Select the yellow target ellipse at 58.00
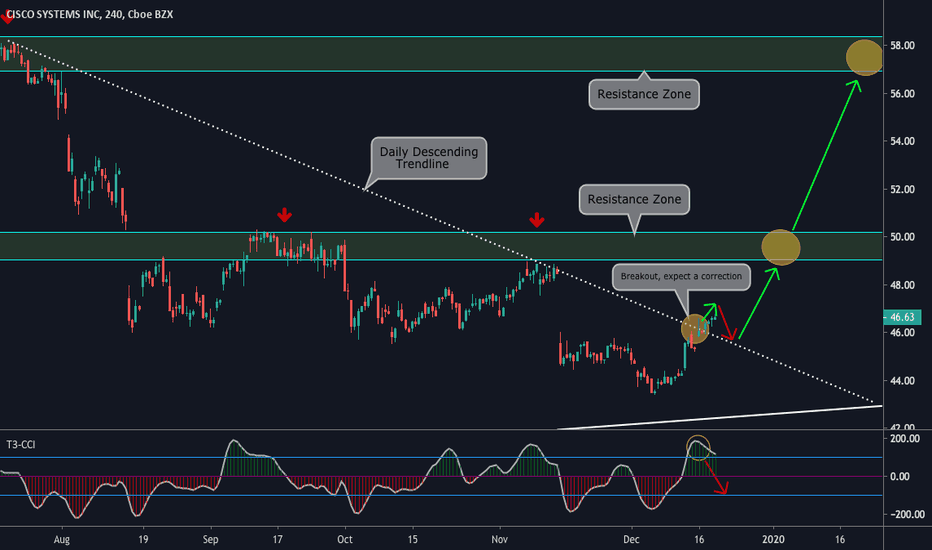Screen dimensions: 932x550 tap(864, 58)
